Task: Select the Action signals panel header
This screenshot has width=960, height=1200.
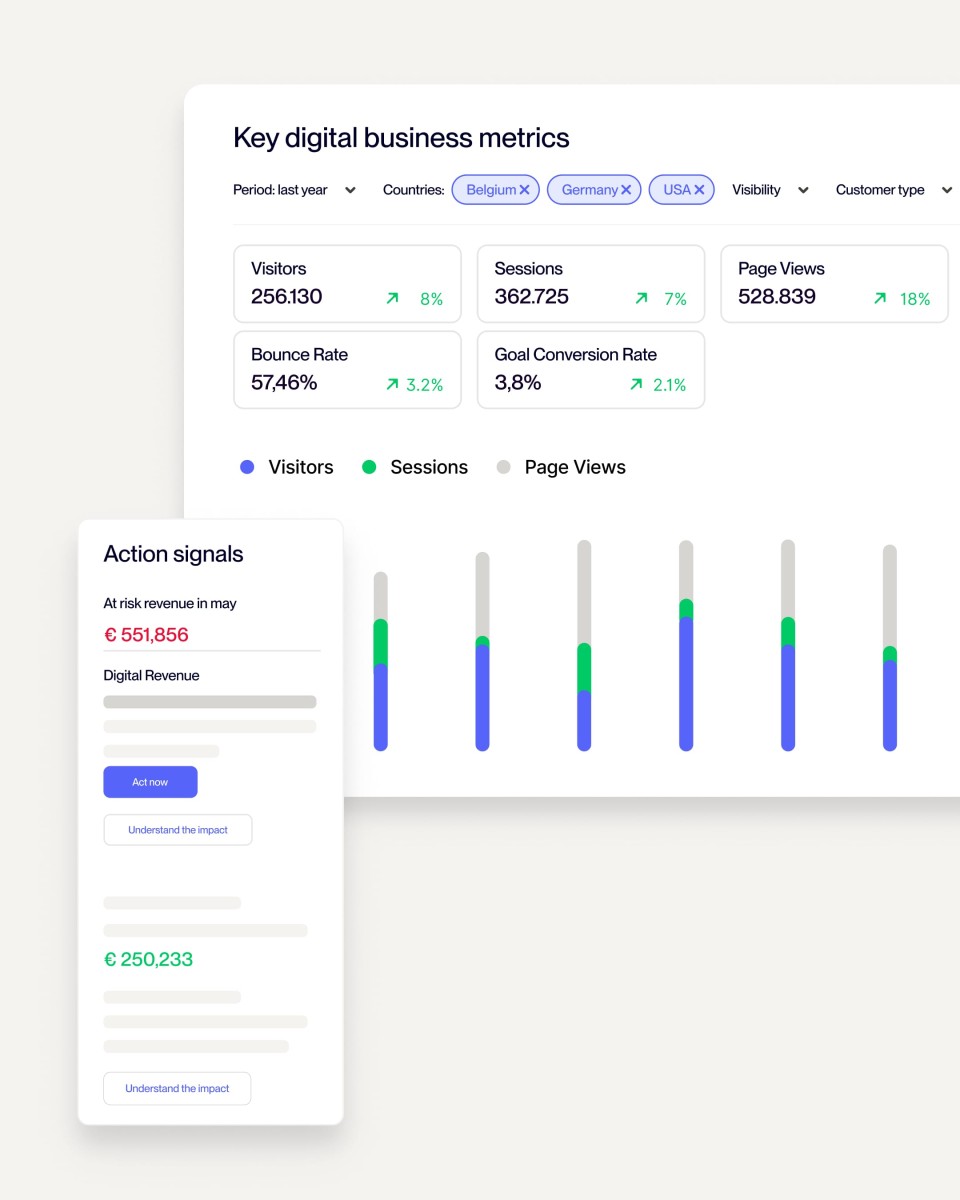Action: (x=174, y=554)
